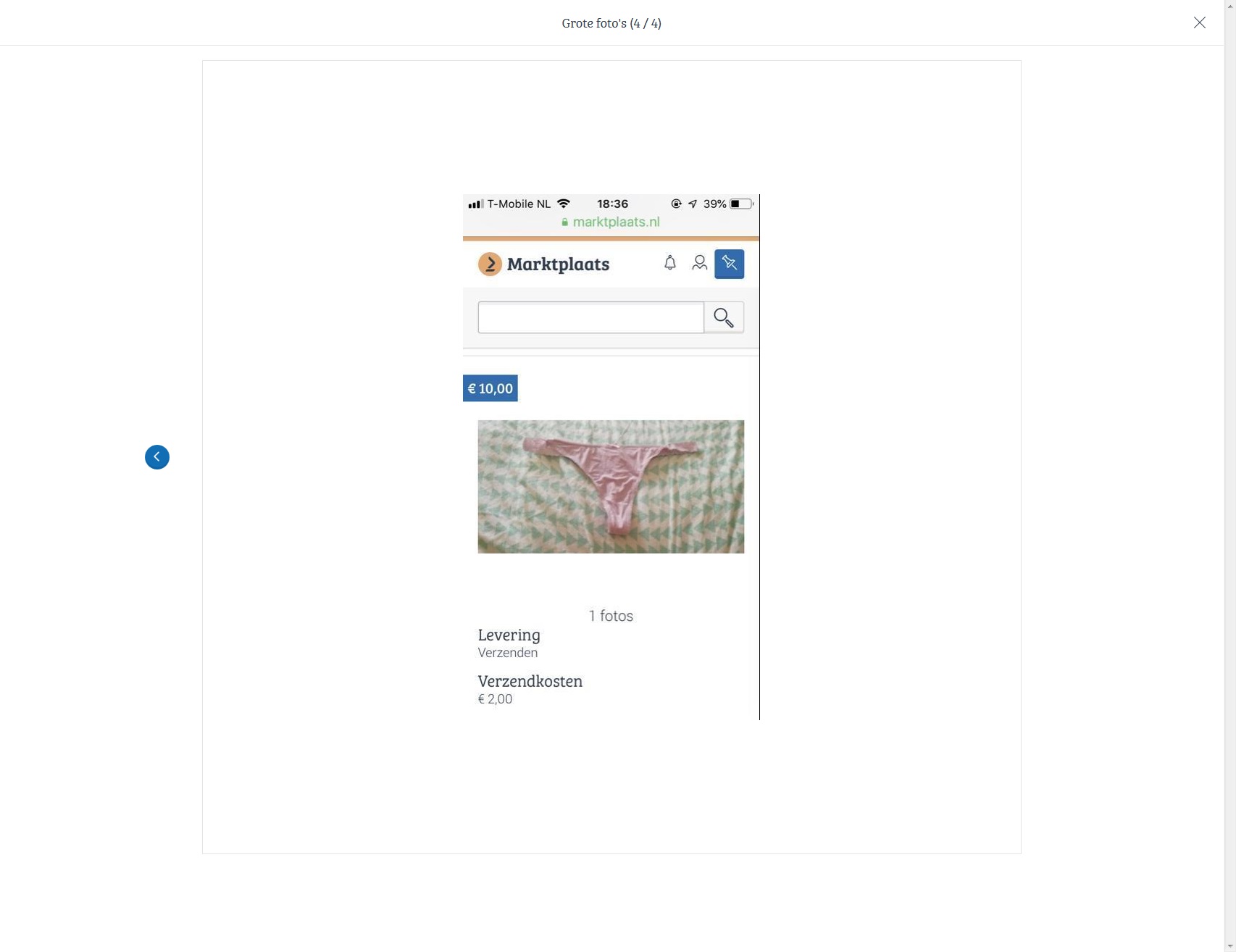1236x952 pixels.
Task: Click the Marktplaats wordmark text
Action: (x=558, y=264)
